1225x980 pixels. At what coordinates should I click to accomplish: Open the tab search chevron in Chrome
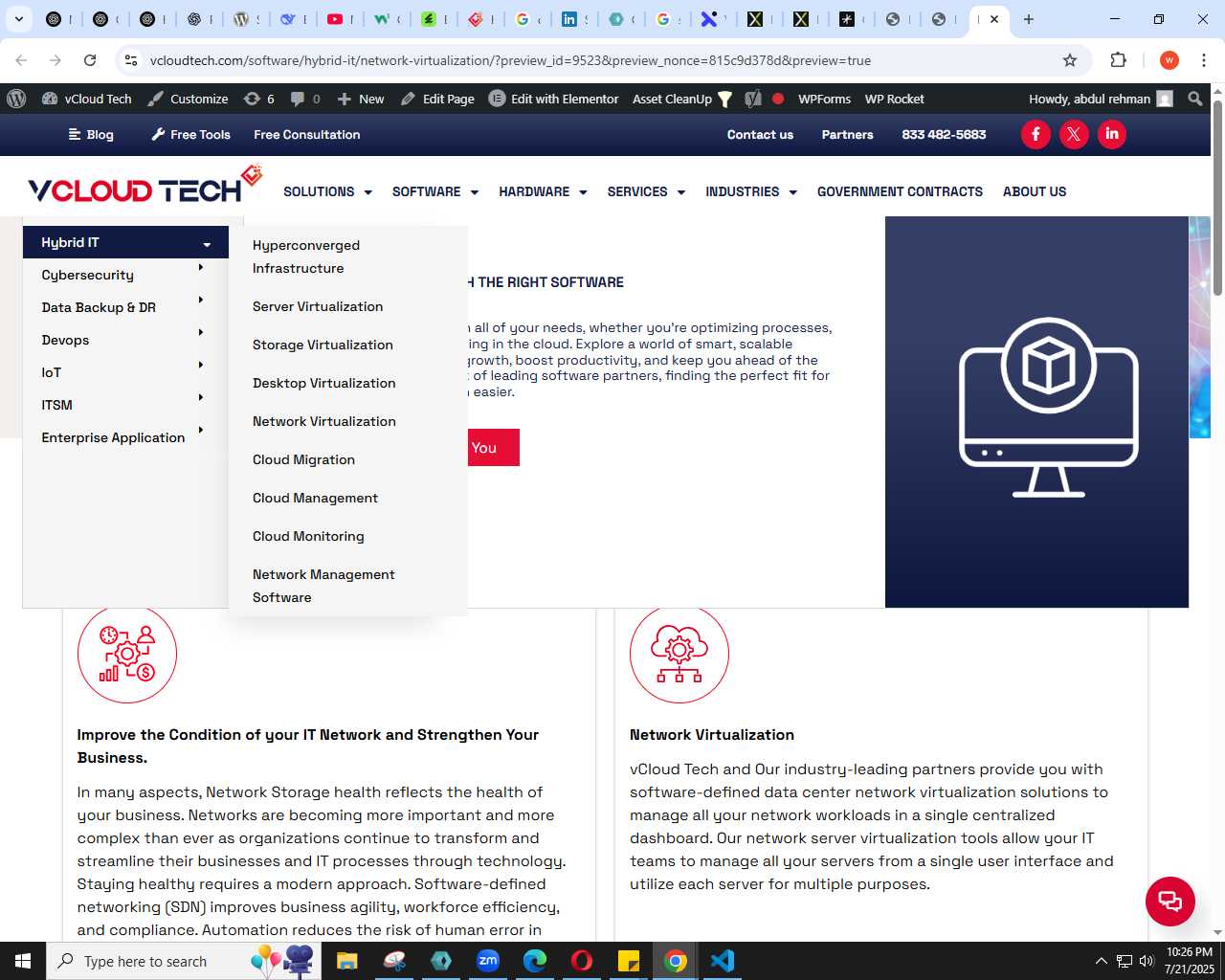tap(18, 19)
